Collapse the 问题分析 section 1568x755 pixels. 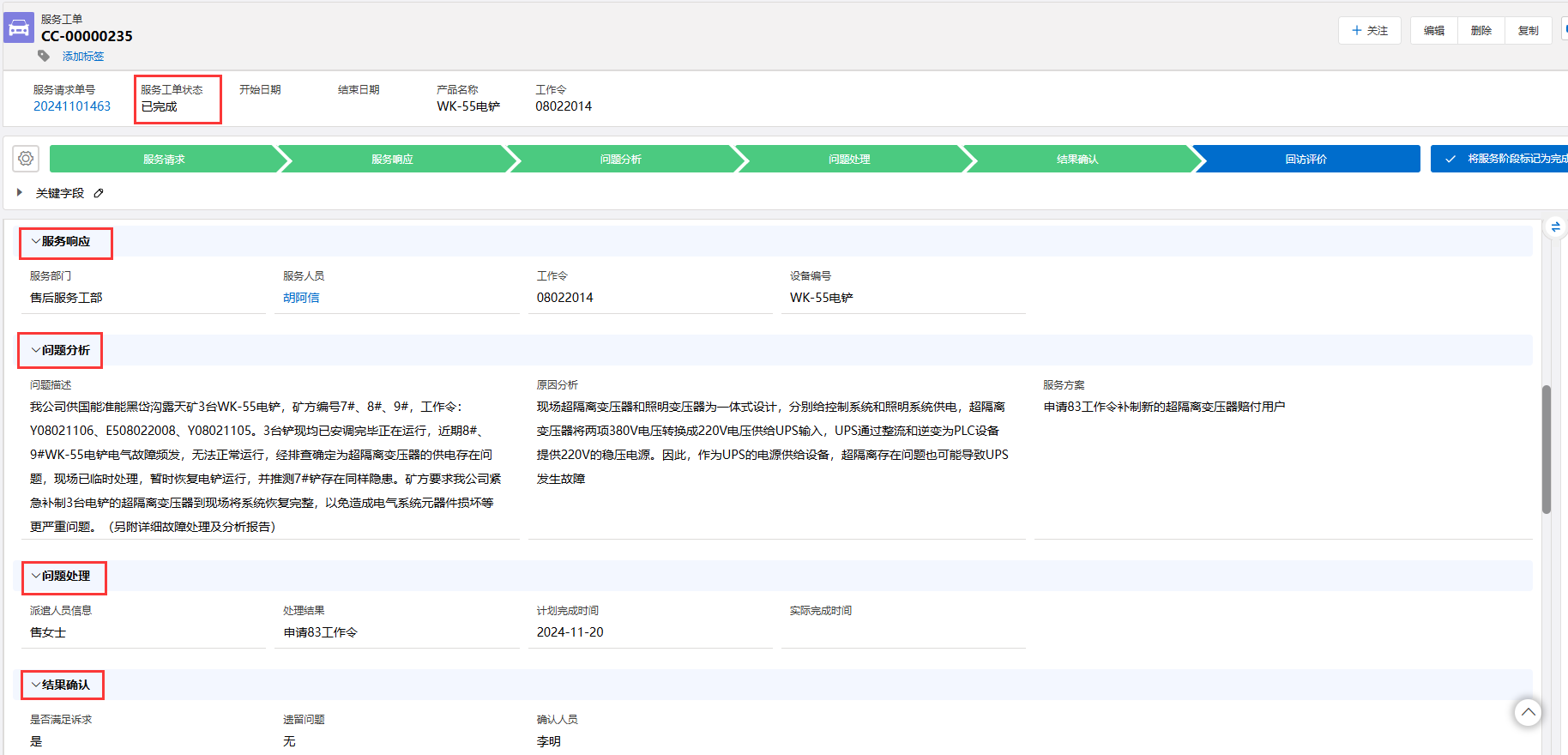pos(36,351)
